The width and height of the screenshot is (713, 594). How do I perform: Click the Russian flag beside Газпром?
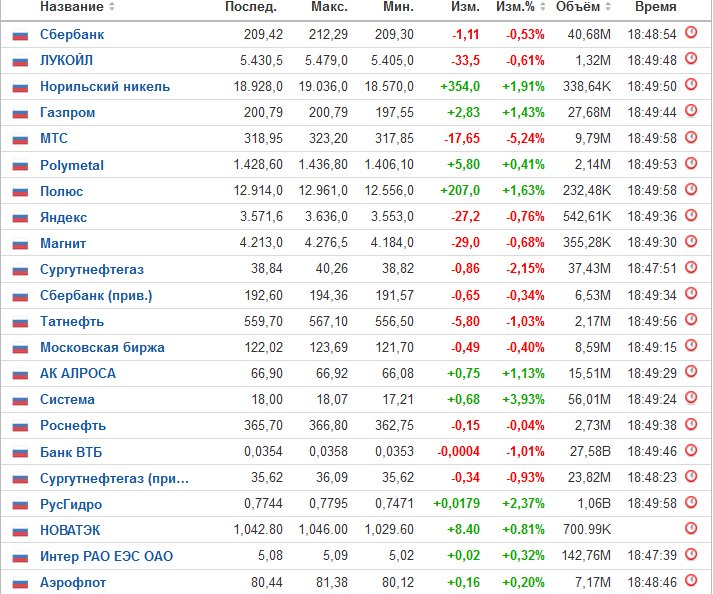[20, 114]
